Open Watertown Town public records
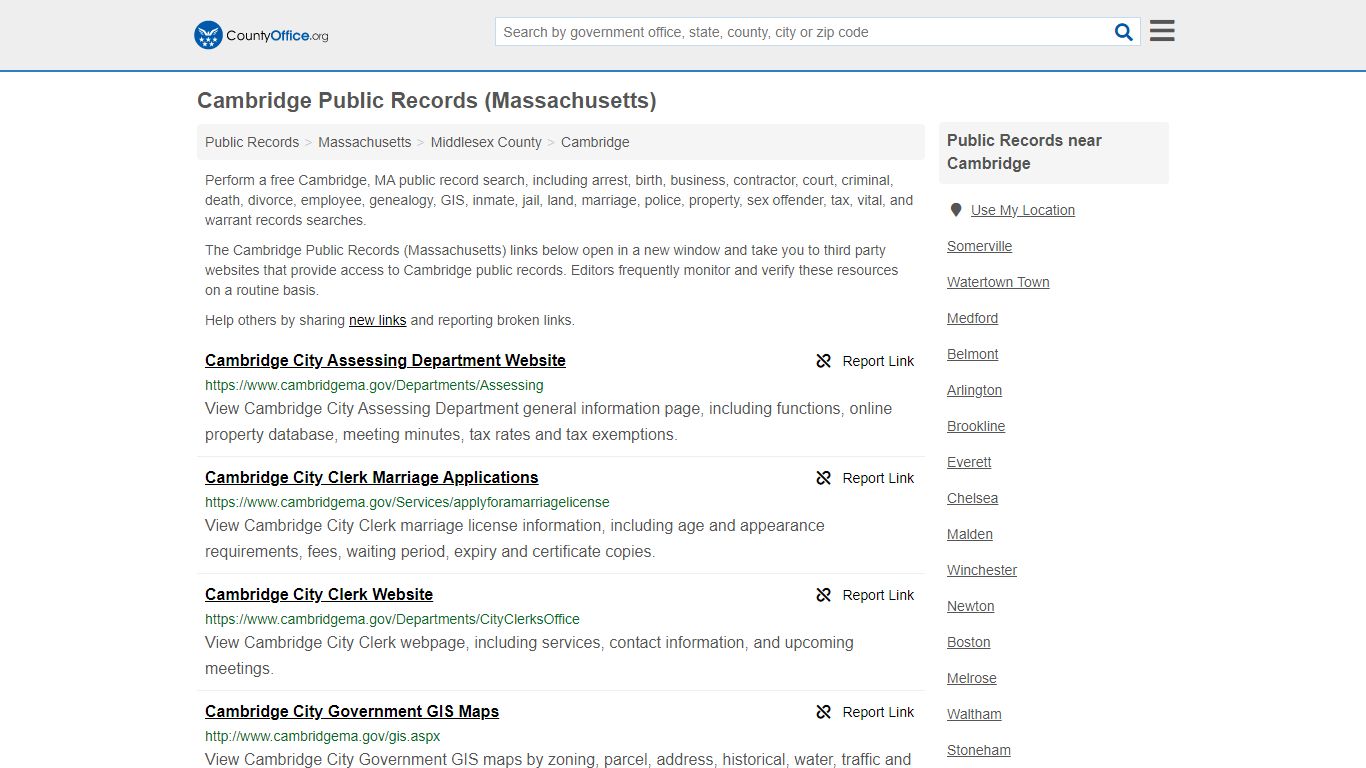 coord(998,282)
